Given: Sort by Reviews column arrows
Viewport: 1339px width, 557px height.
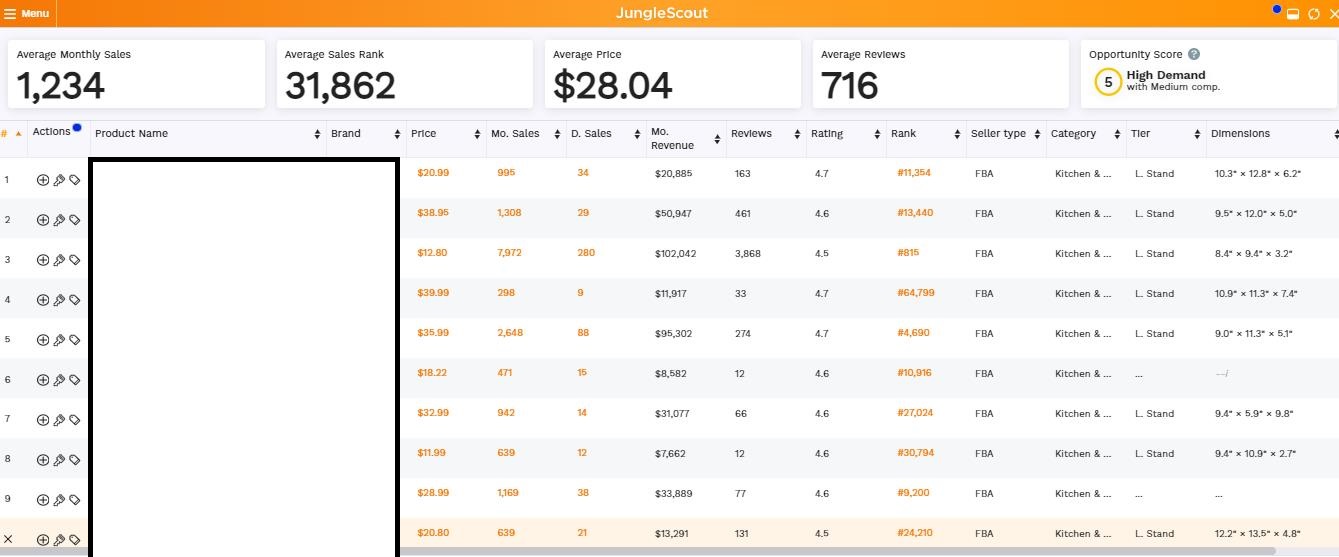Looking at the screenshot, I should pyautogui.click(x=797, y=134).
